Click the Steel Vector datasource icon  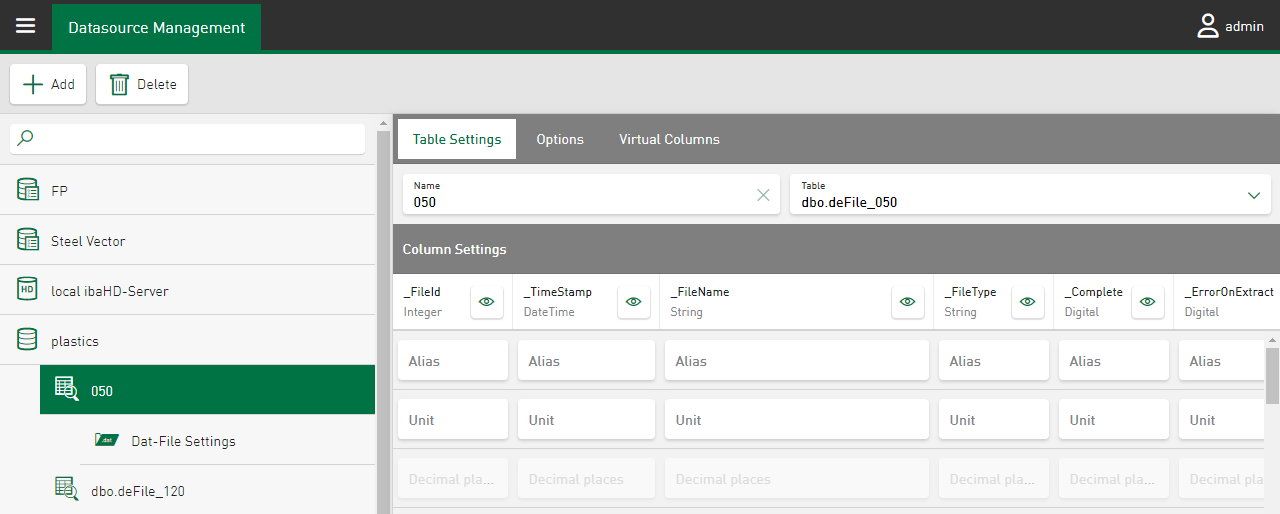[28, 240]
